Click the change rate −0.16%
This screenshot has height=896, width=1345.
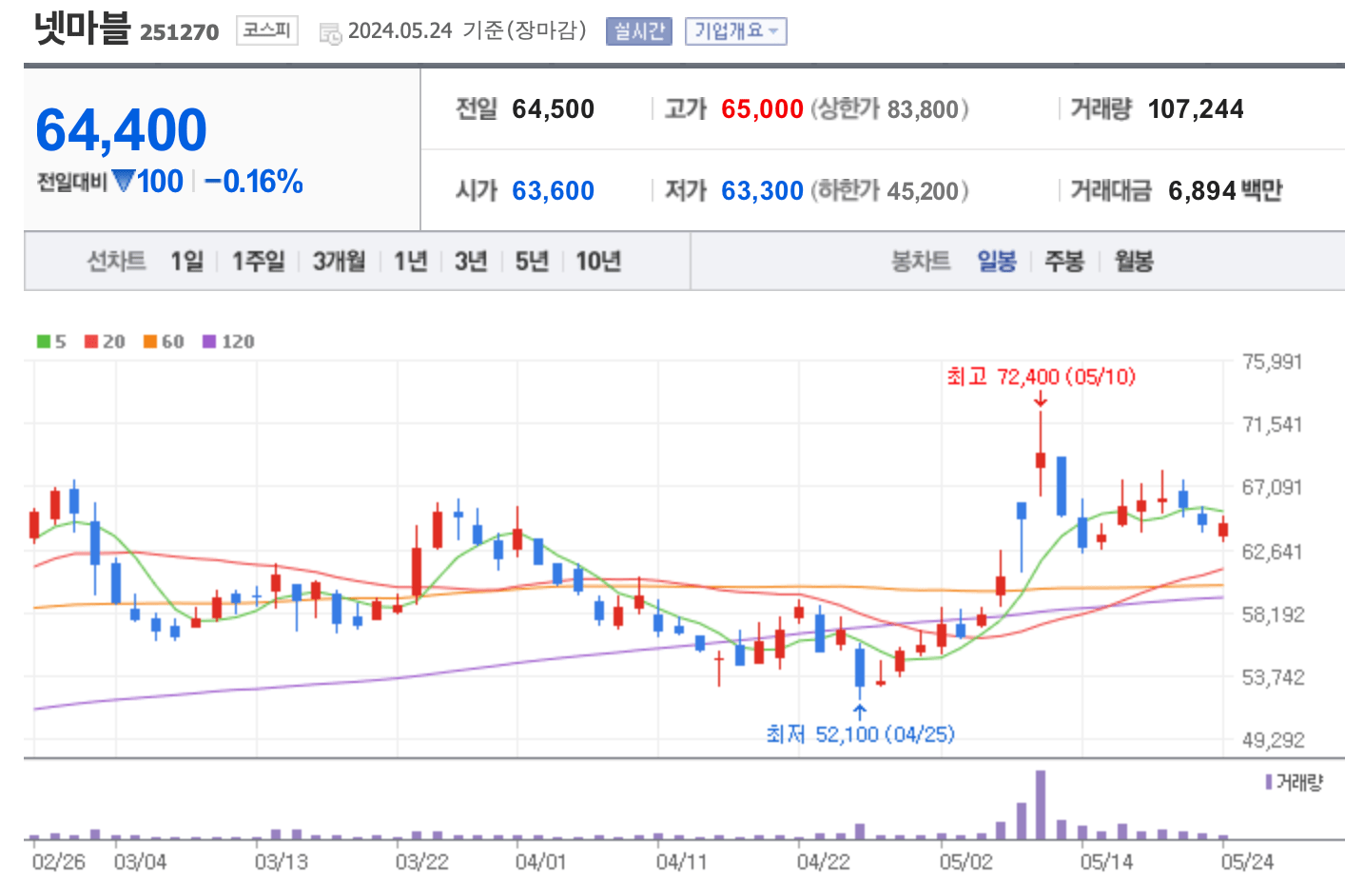click(x=254, y=181)
